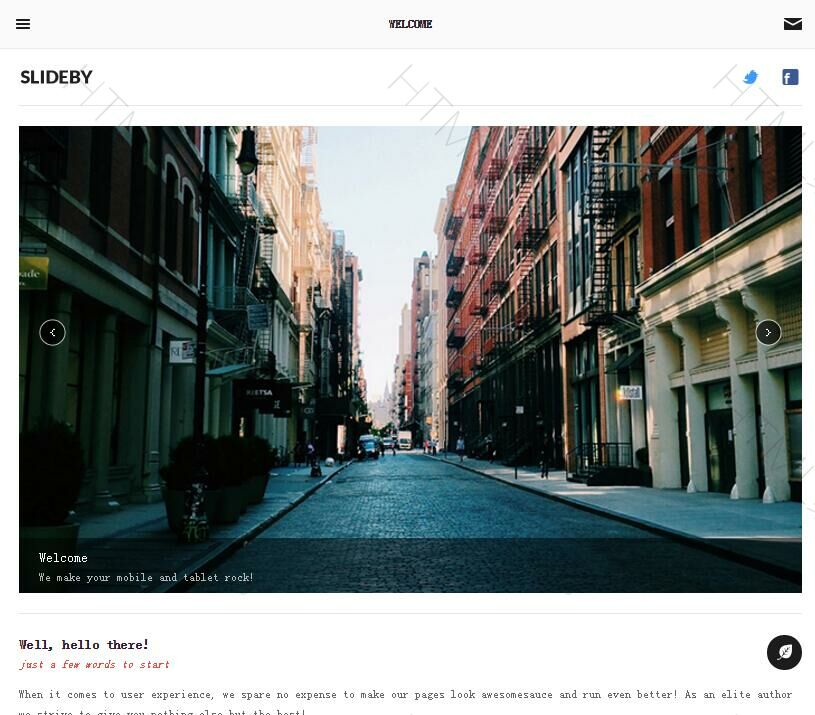Click the round black leaf button

click(x=784, y=652)
